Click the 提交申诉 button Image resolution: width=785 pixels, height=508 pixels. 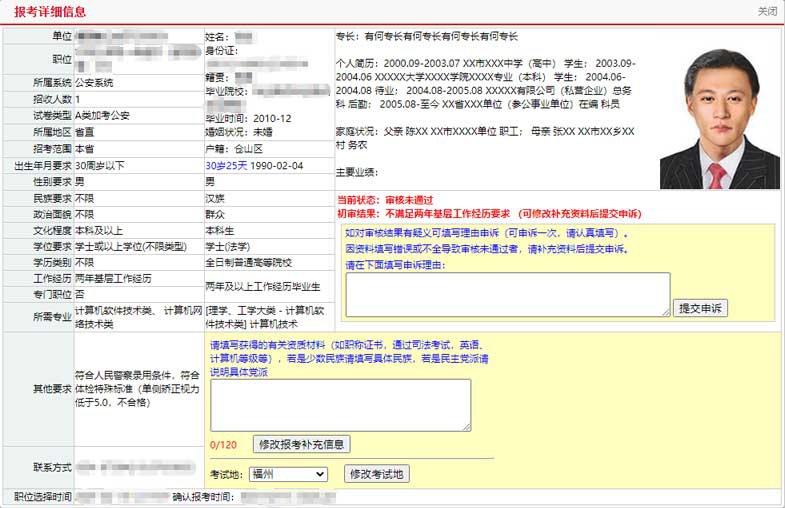pyautogui.click(x=700, y=308)
